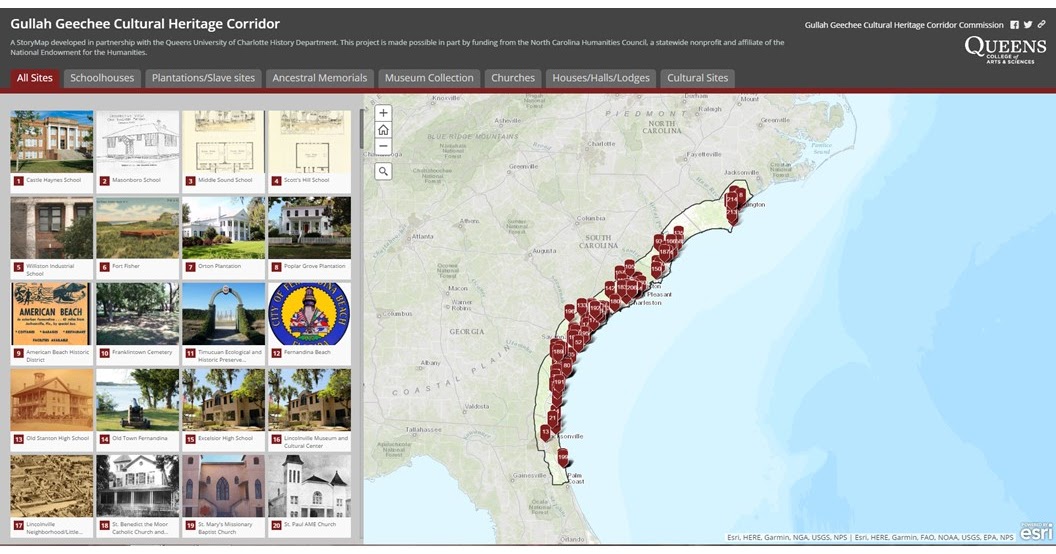The width and height of the screenshot is (1056, 554).
Task: Select map marker 80 on Georgia coast
Action: pyautogui.click(x=567, y=366)
